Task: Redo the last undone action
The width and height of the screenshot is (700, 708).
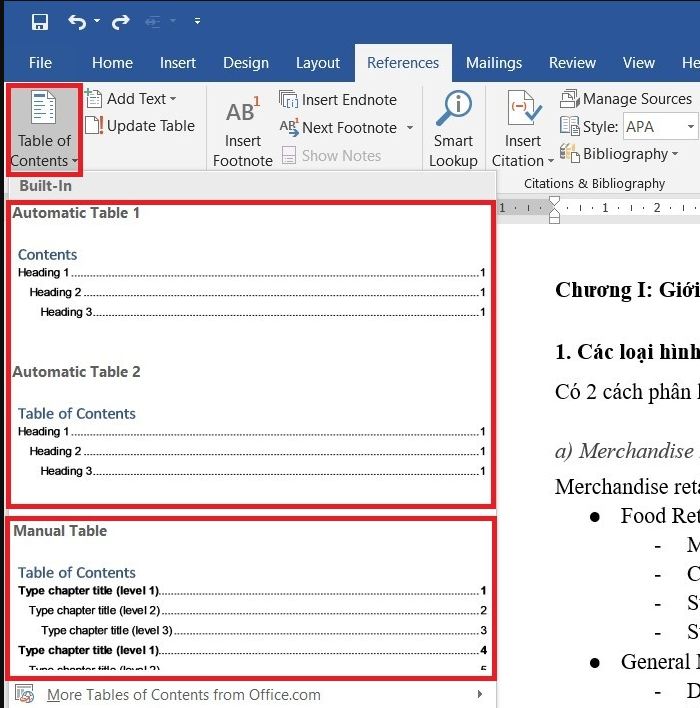Action: point(120,22)
